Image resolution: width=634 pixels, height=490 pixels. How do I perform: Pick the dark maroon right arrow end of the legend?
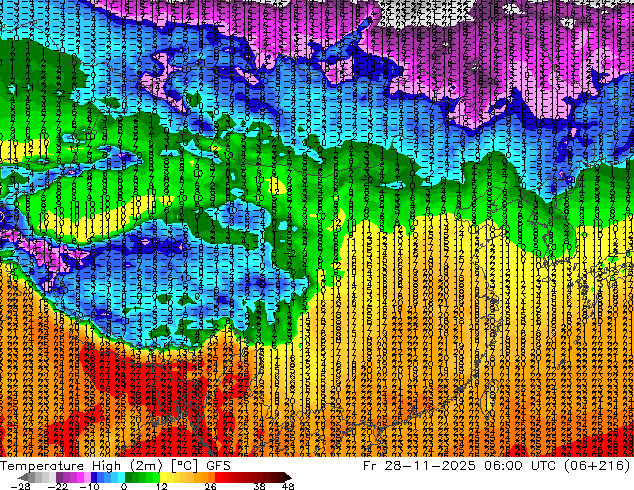287,477
